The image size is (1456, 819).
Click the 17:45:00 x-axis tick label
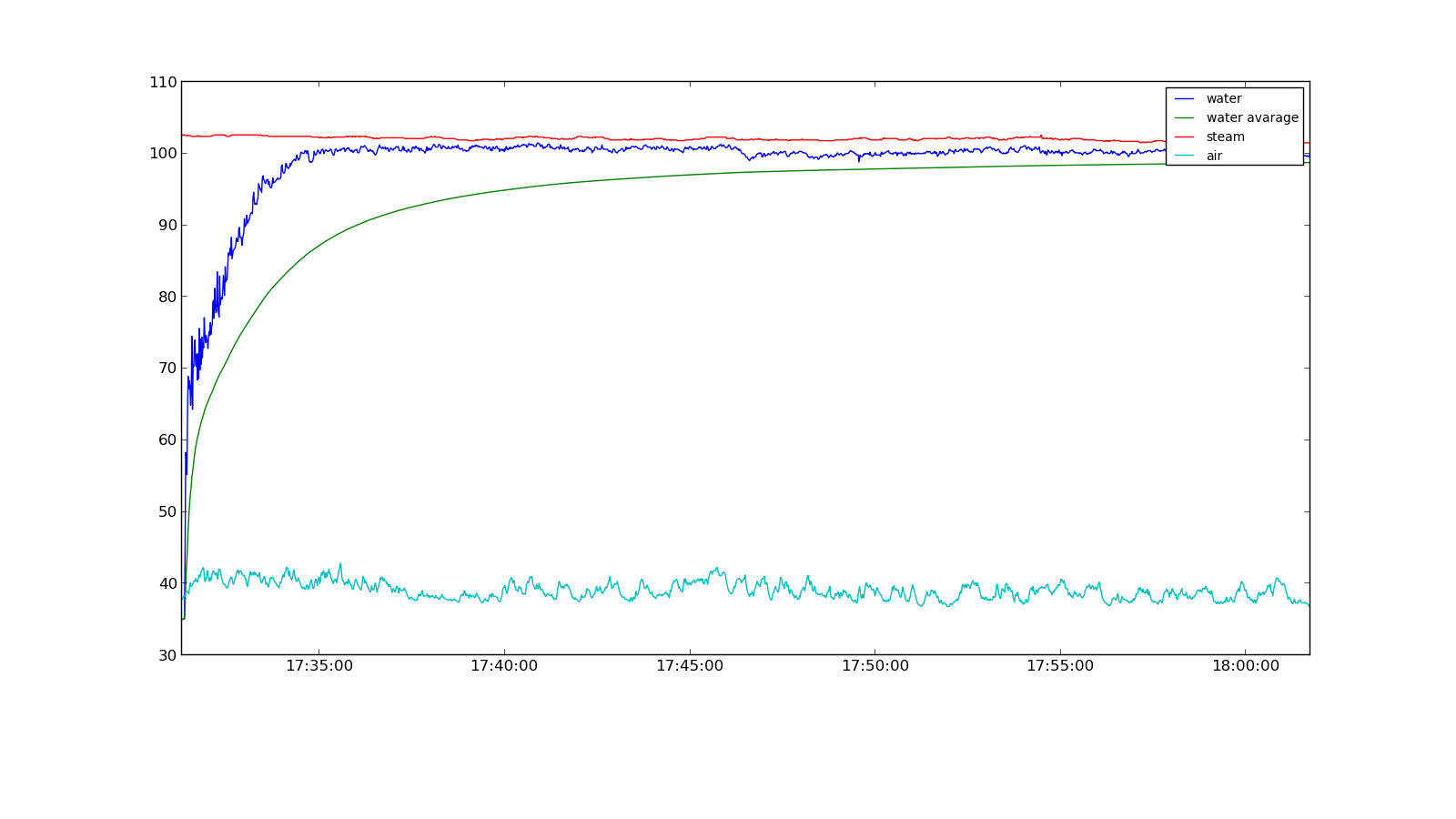point(690,666)
